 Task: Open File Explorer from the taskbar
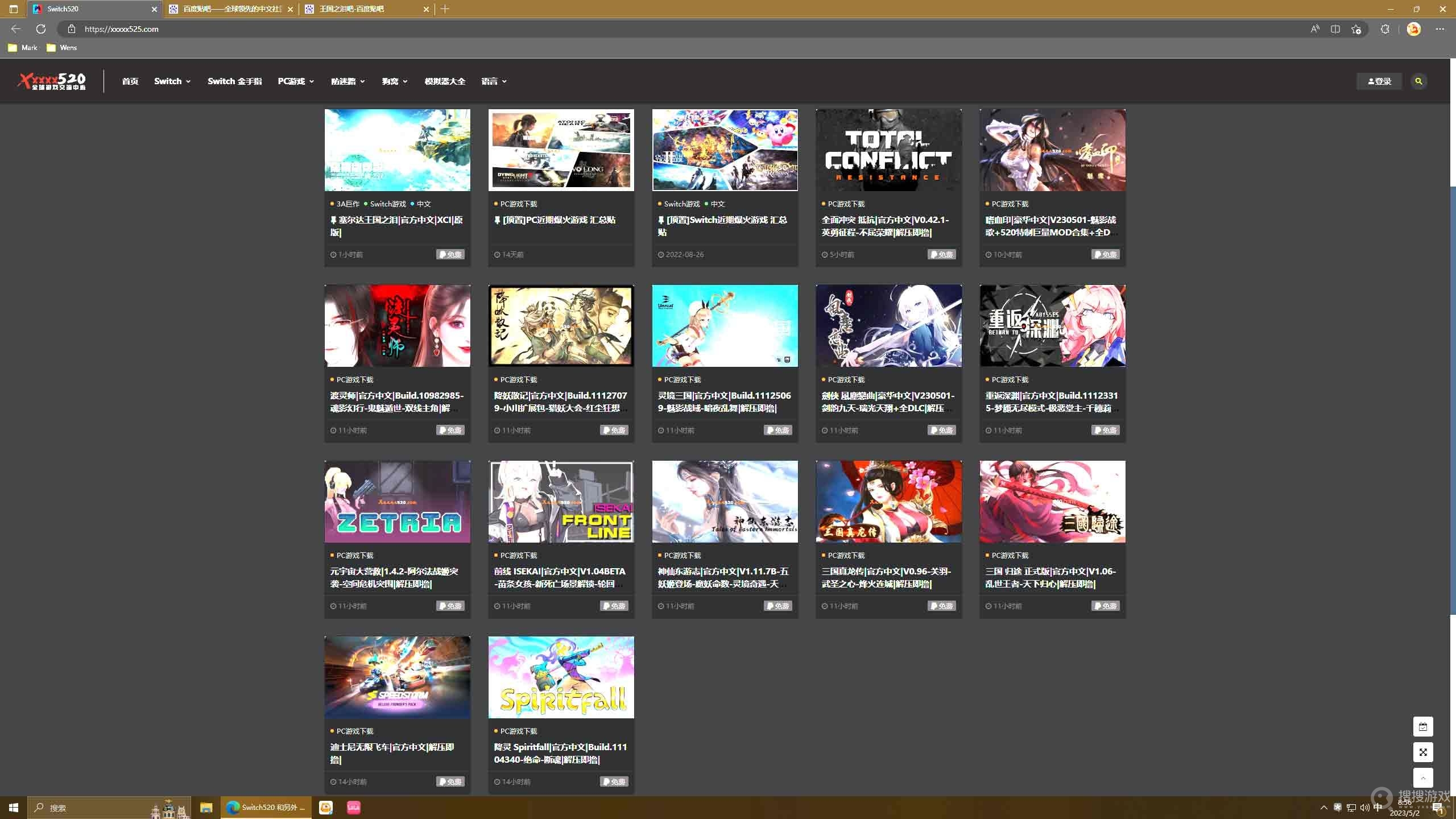[x=206, y=808]
